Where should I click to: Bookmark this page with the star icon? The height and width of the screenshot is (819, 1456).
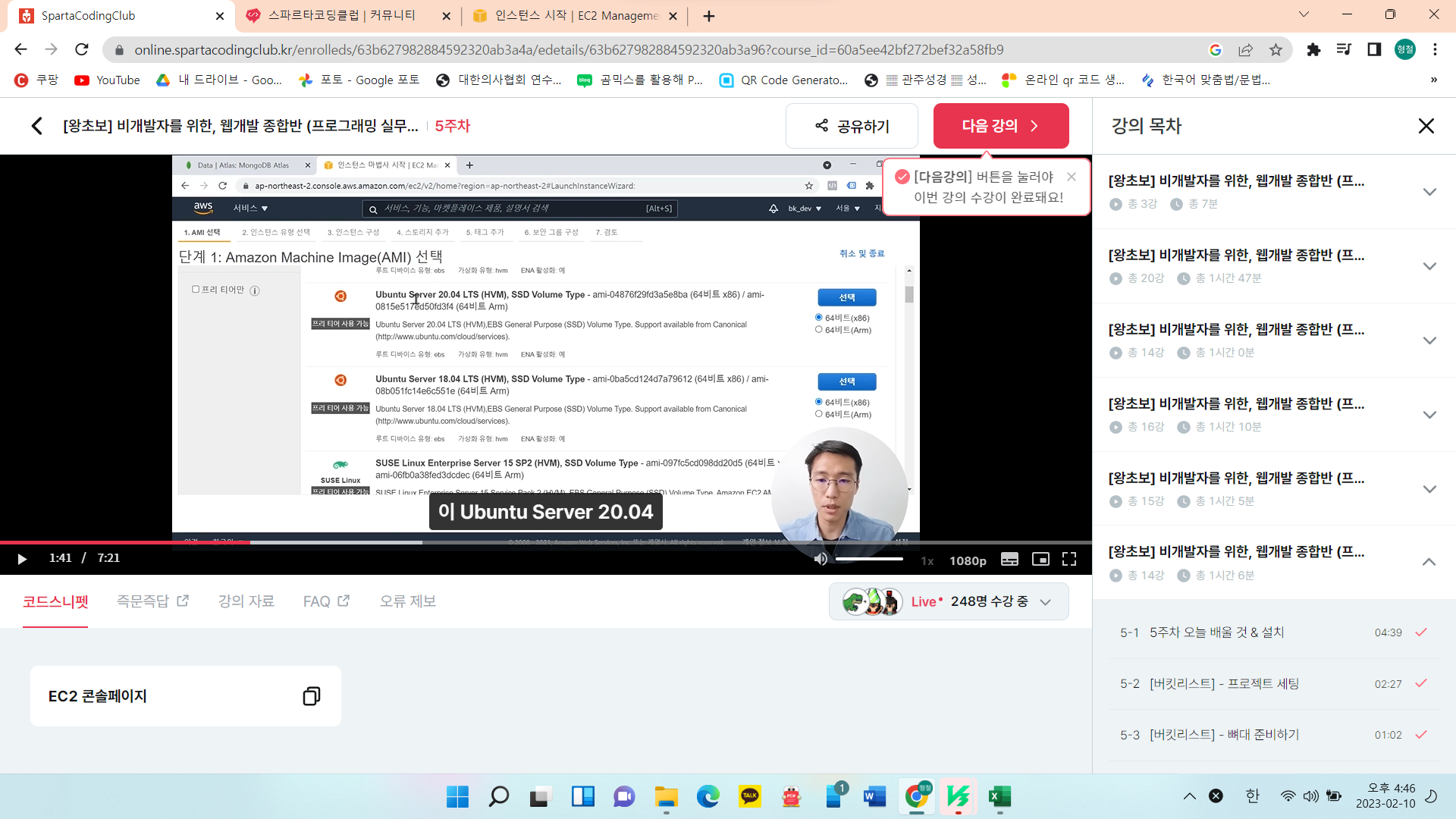point(1276,49)
